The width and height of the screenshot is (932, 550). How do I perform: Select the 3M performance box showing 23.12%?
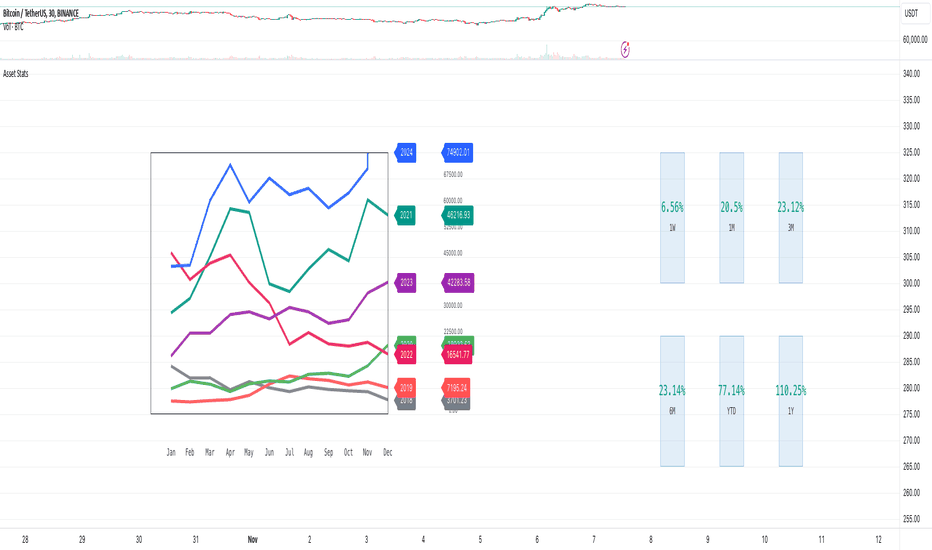791,218
